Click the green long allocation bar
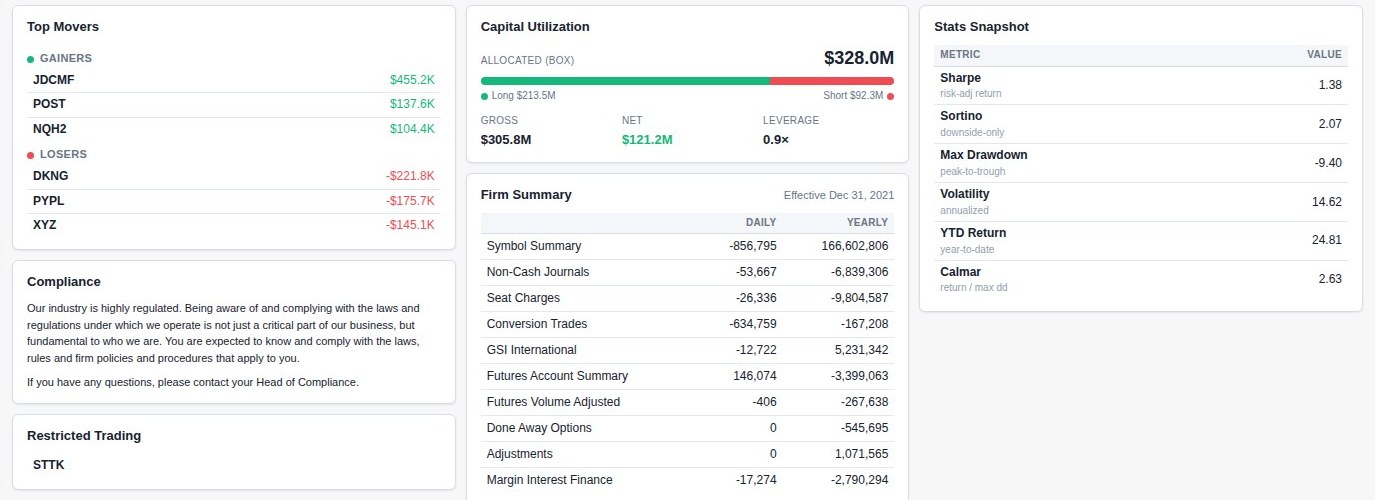 click(x=625, y=81)
